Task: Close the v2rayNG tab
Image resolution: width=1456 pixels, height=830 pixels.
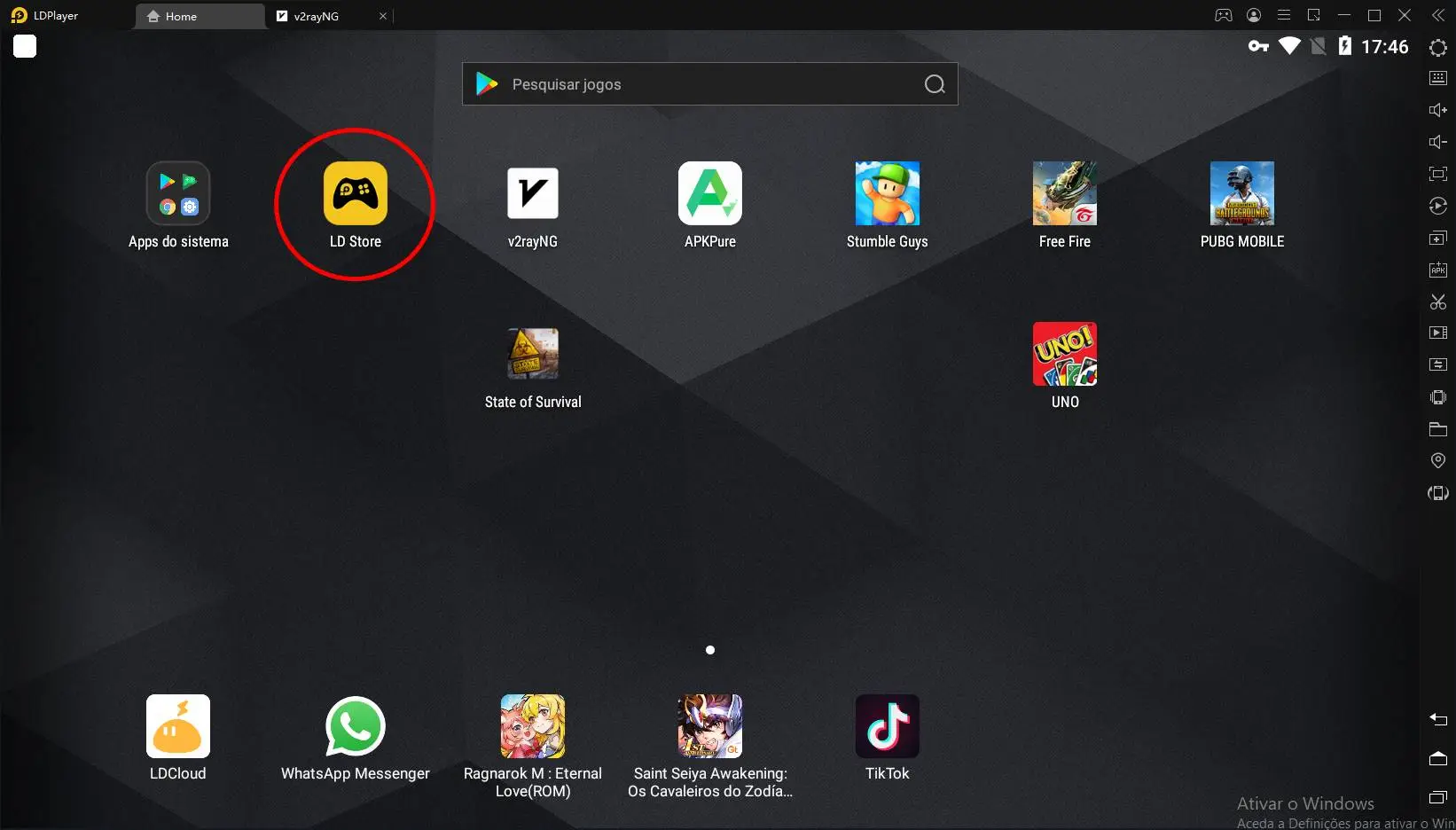Action: click(383, 16)
